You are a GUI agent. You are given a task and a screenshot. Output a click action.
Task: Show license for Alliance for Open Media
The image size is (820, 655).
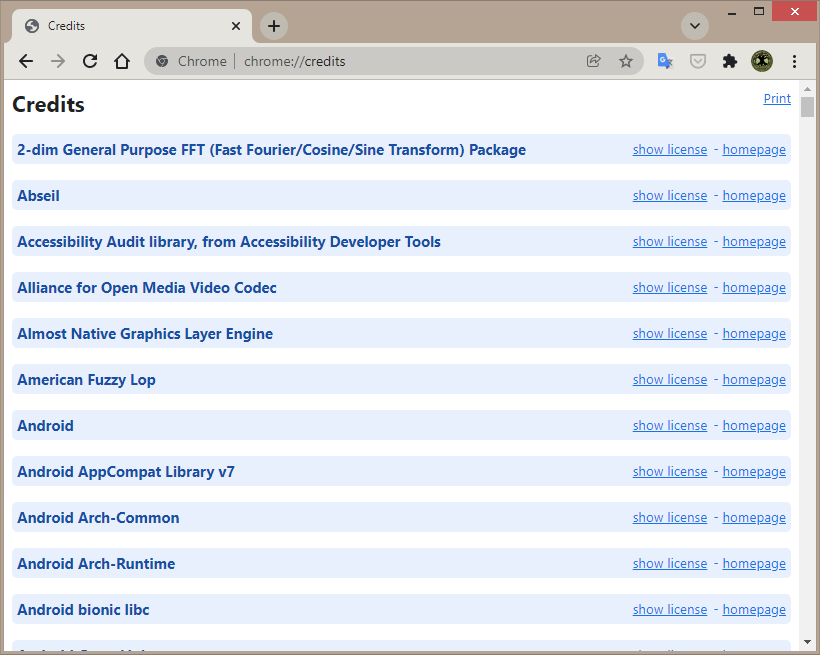[x=670, y=288]
